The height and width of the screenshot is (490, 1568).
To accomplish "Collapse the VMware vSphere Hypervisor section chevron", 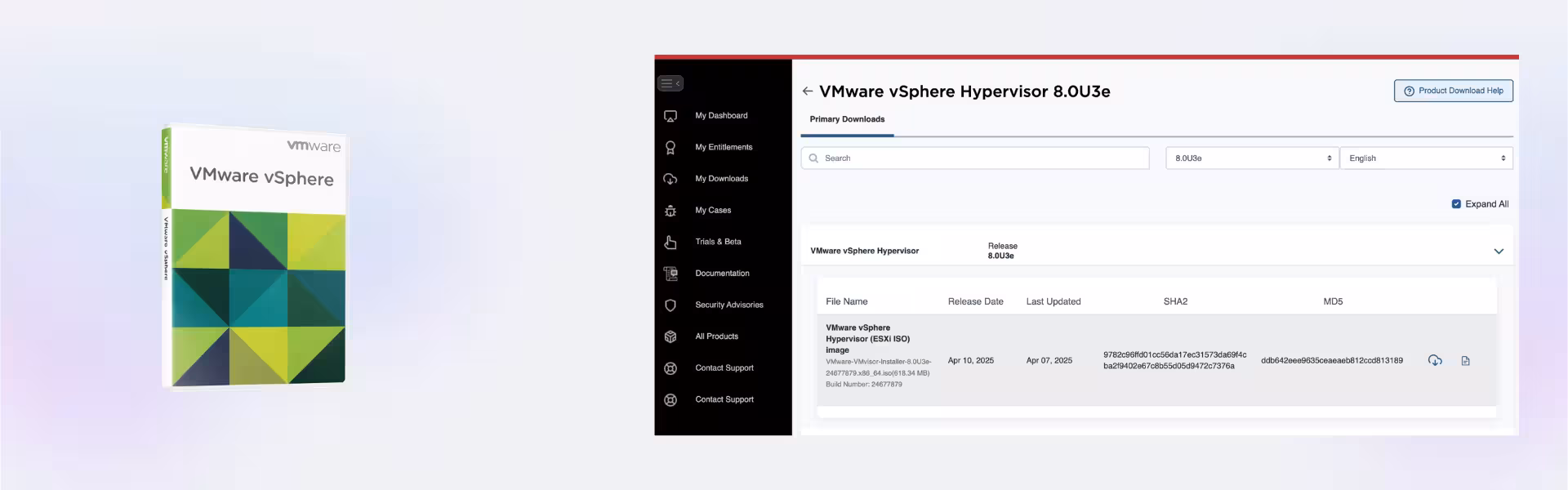I will 1499,252.
